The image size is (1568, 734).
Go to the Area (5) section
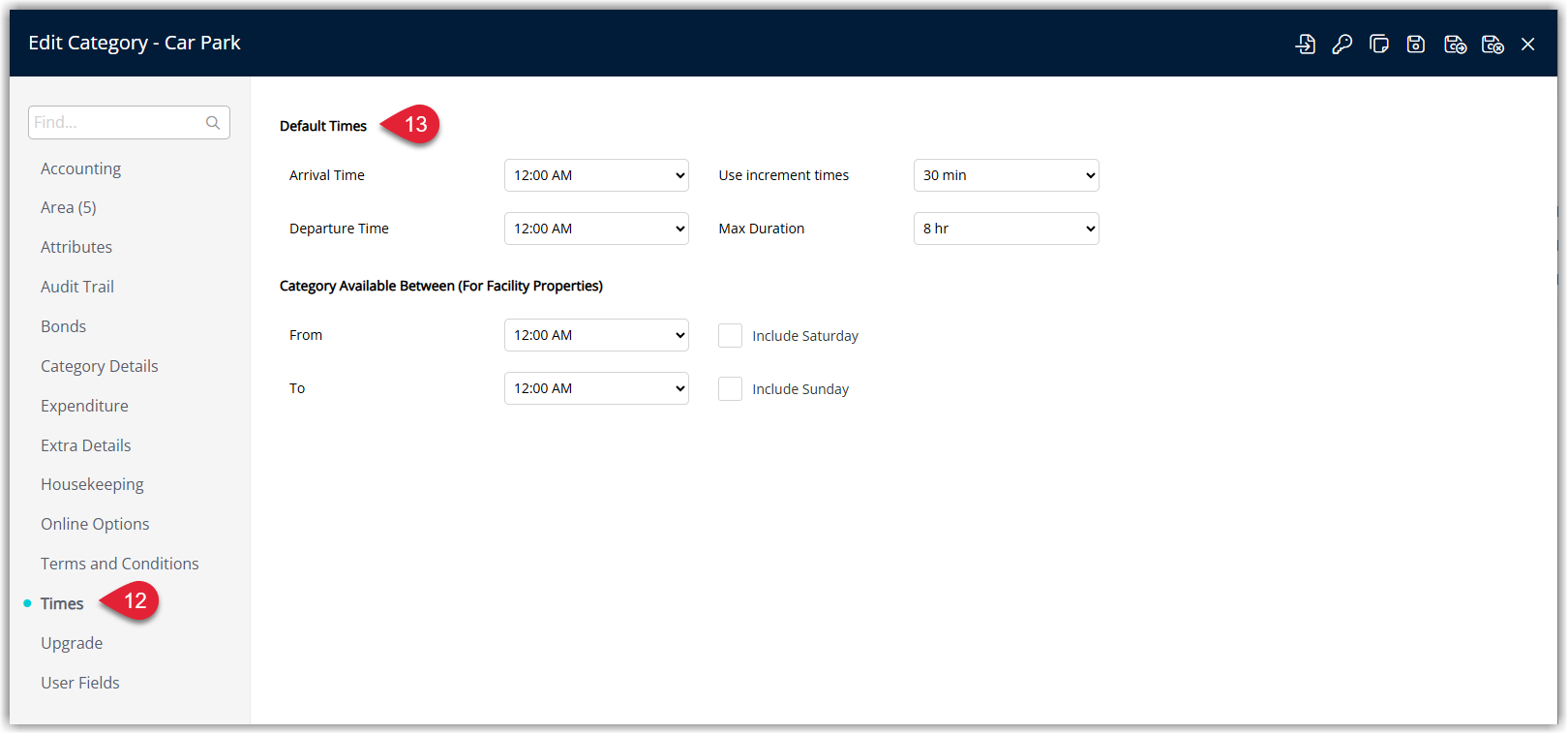coord(68,207)
